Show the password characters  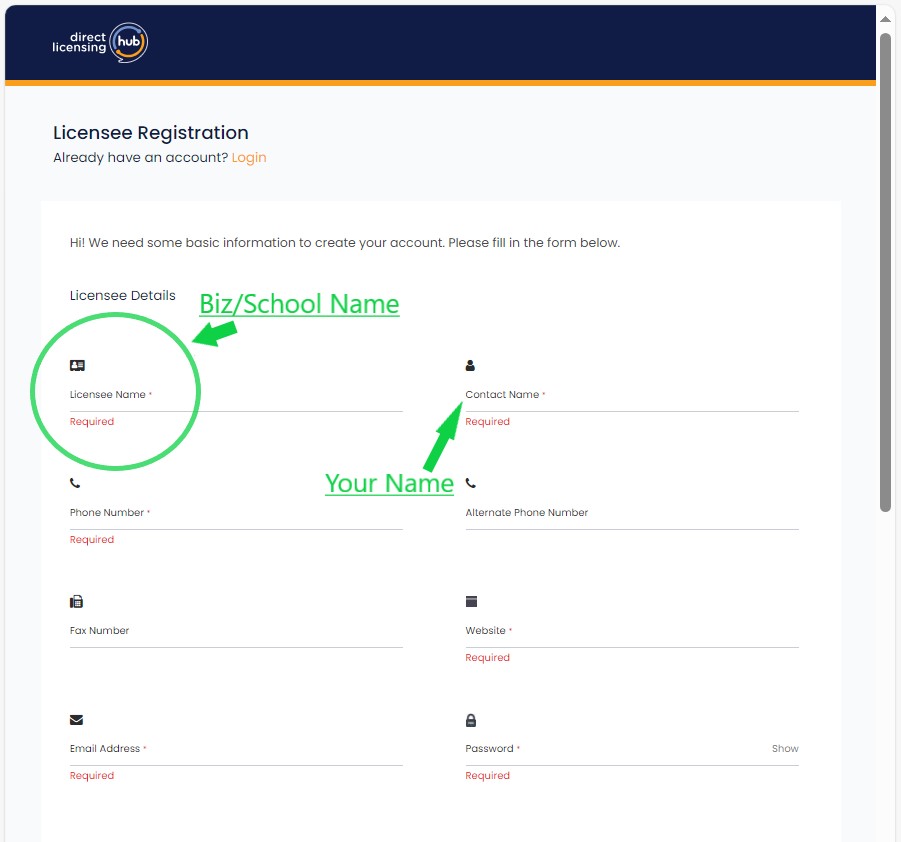tap(785, 748)
